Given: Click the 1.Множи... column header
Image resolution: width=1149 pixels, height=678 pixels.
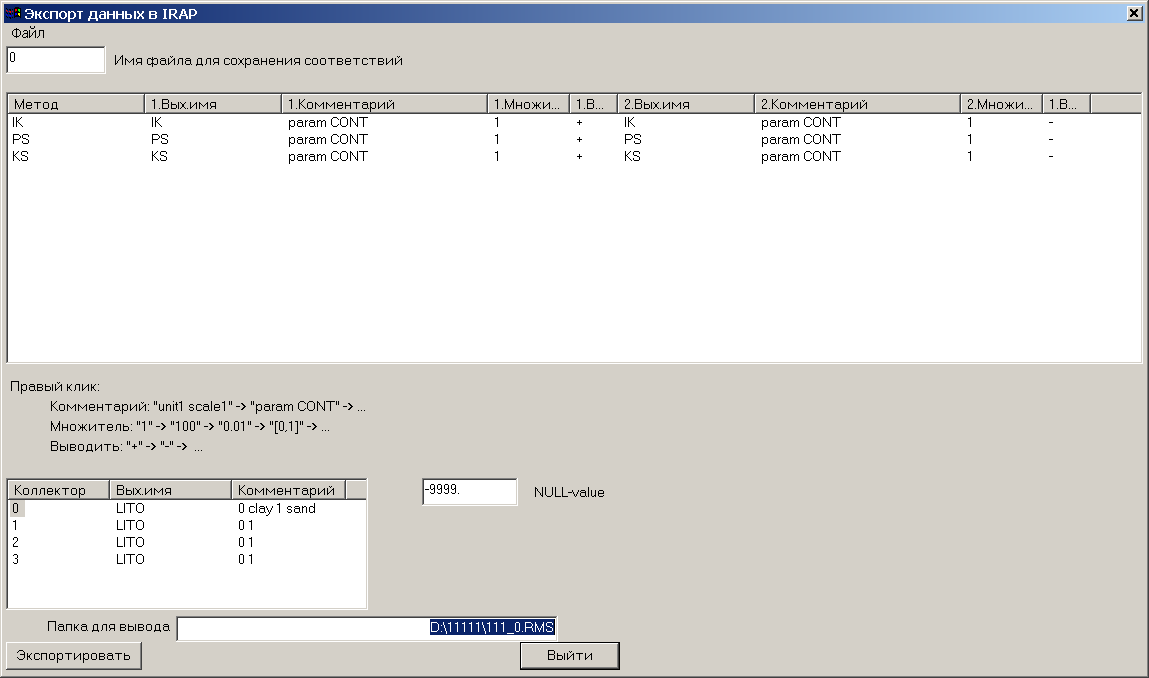Looking at the screenshot, I should (528, 104).
